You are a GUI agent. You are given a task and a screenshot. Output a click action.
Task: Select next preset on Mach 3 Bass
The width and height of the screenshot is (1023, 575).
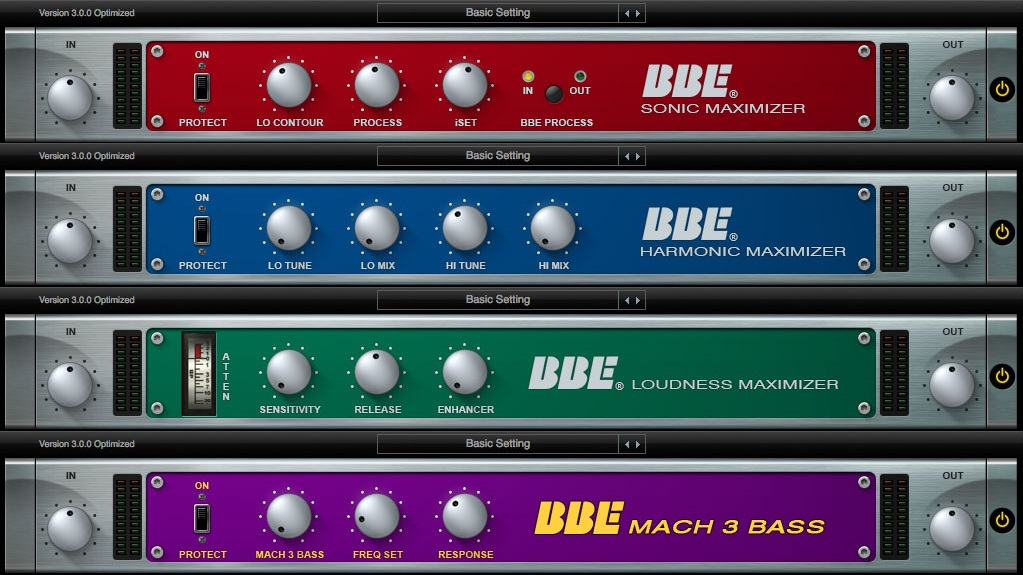[637, 444]
